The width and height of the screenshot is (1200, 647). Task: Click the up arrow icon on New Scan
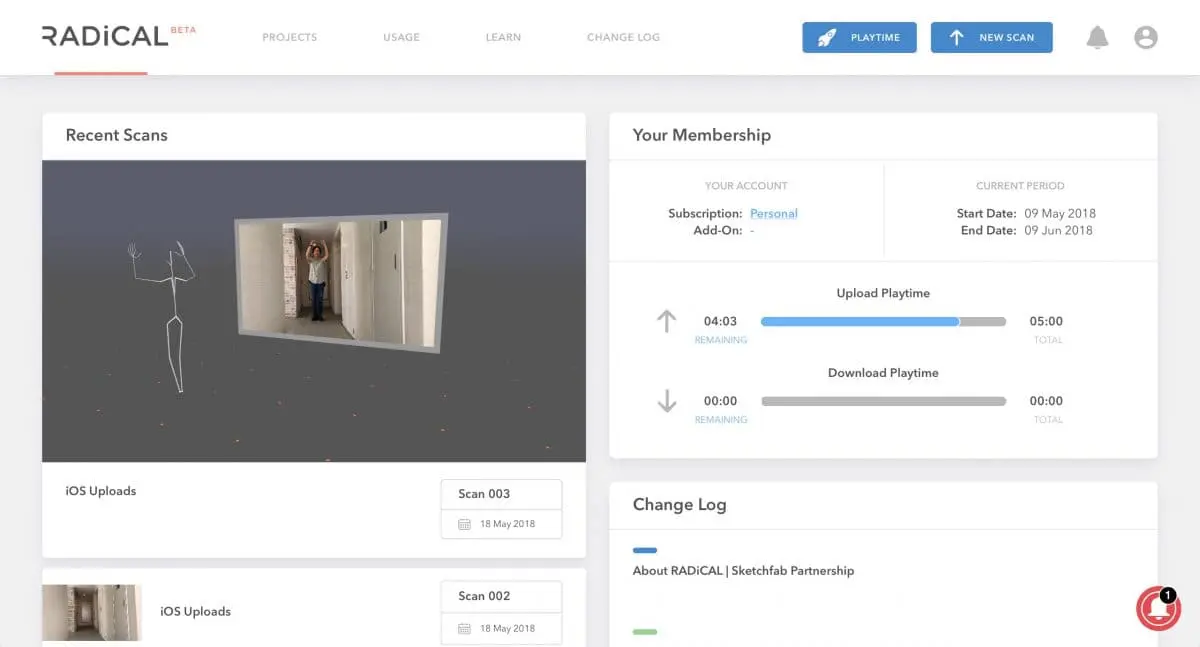point(956,38)
